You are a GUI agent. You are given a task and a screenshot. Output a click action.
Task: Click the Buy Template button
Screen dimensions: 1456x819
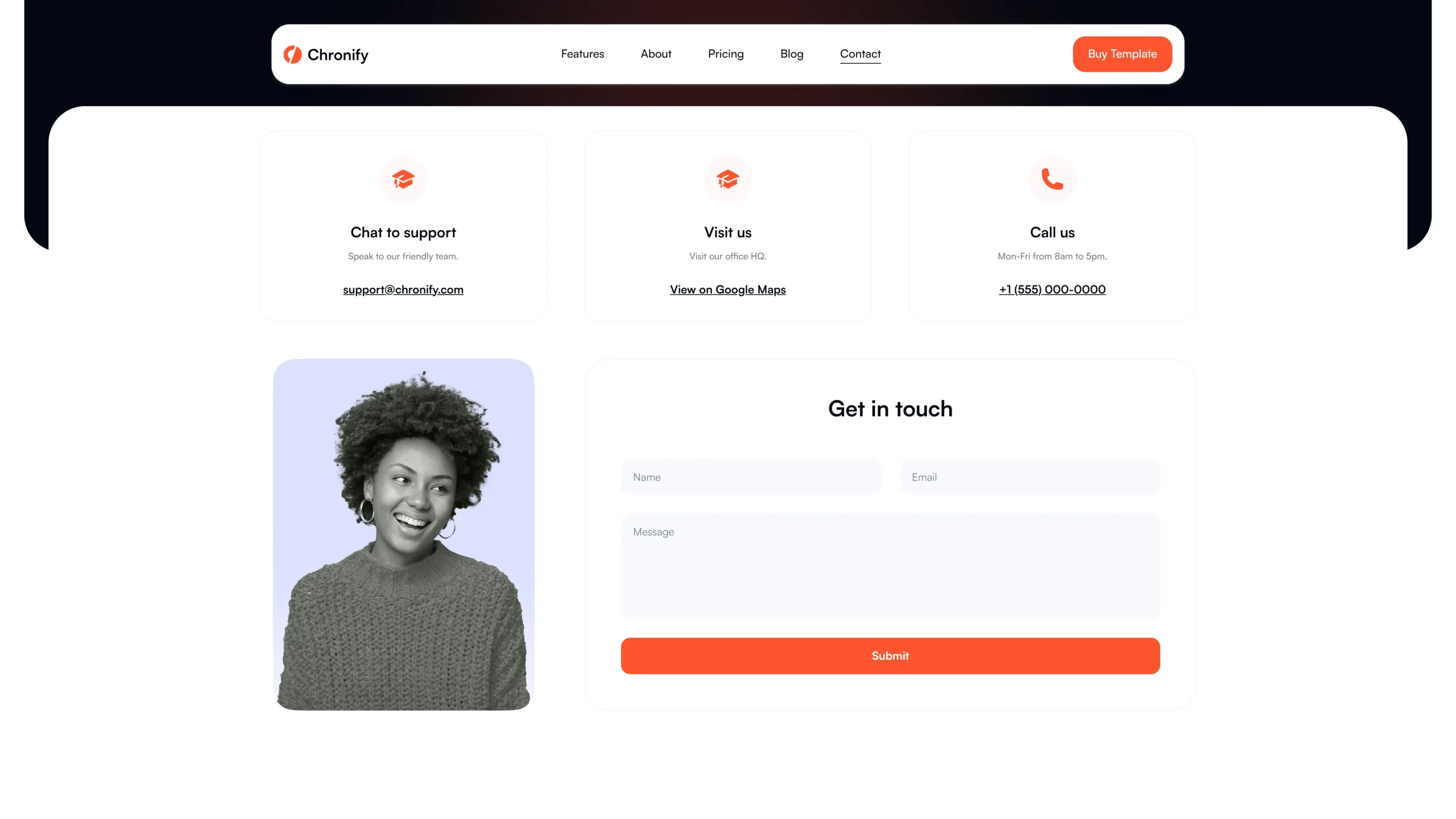pyautogui.click(x=1122, y=54)
